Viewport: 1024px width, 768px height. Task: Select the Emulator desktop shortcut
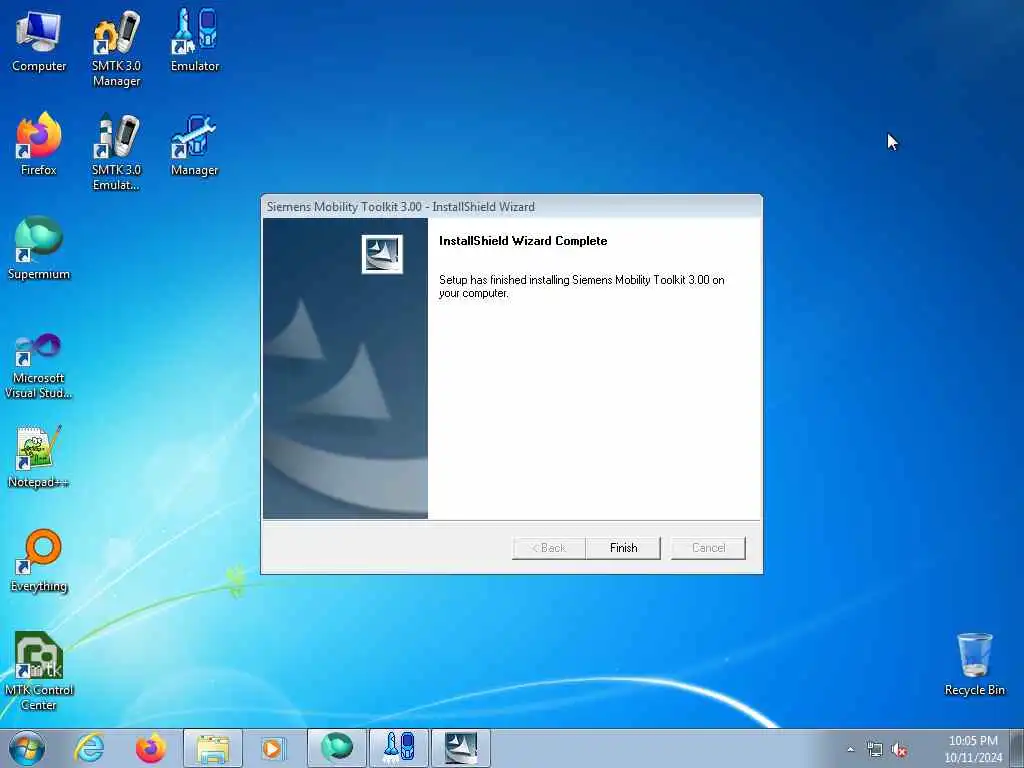(x=195, y=40)
